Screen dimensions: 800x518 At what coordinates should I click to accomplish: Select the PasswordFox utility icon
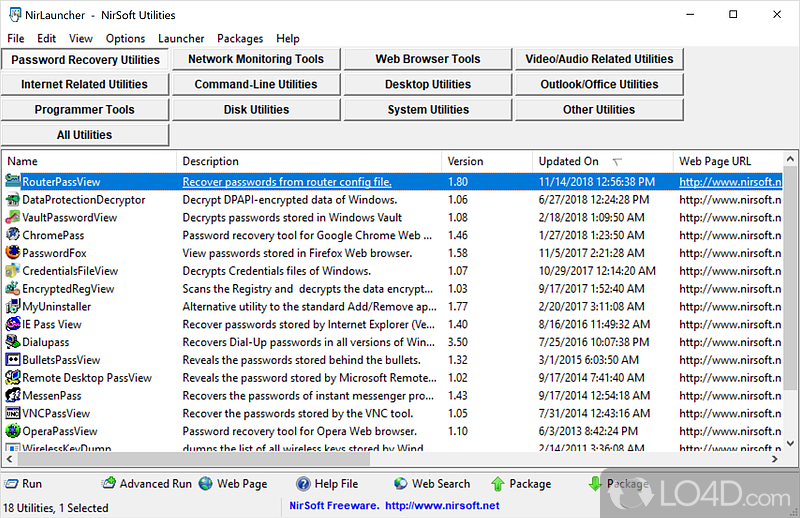point(13,254)
